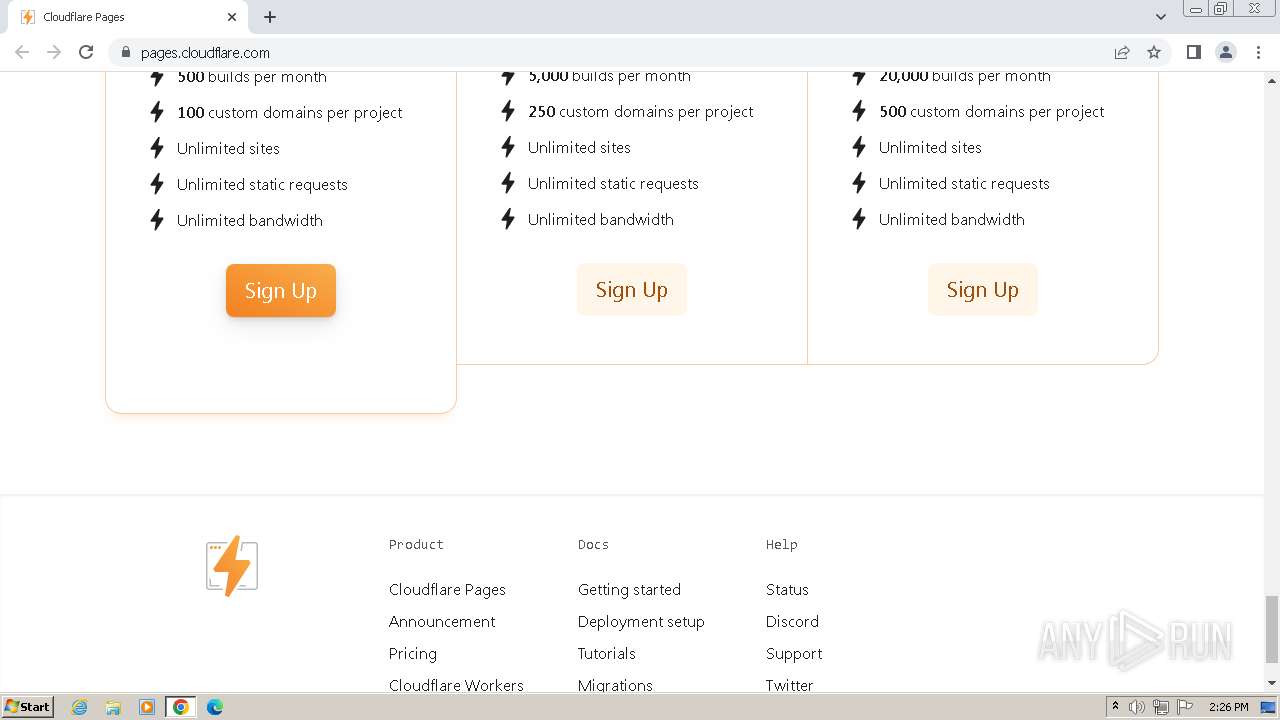Click the text '500 builds per month'
The width and height of the screenshot is (1280, 720).
(x=252, y=77)
